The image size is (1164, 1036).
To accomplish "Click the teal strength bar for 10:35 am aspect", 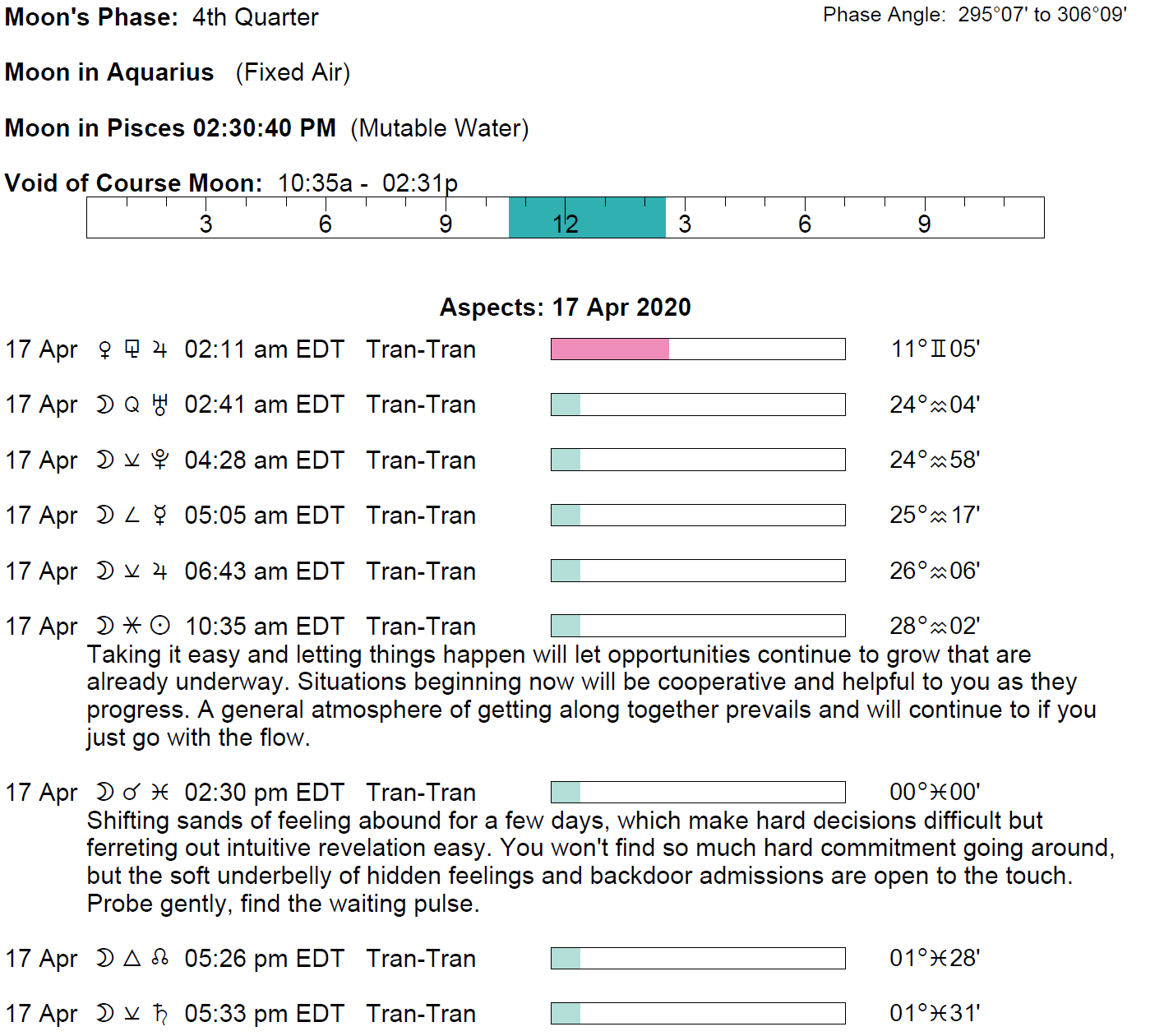I will pos(566,627).
